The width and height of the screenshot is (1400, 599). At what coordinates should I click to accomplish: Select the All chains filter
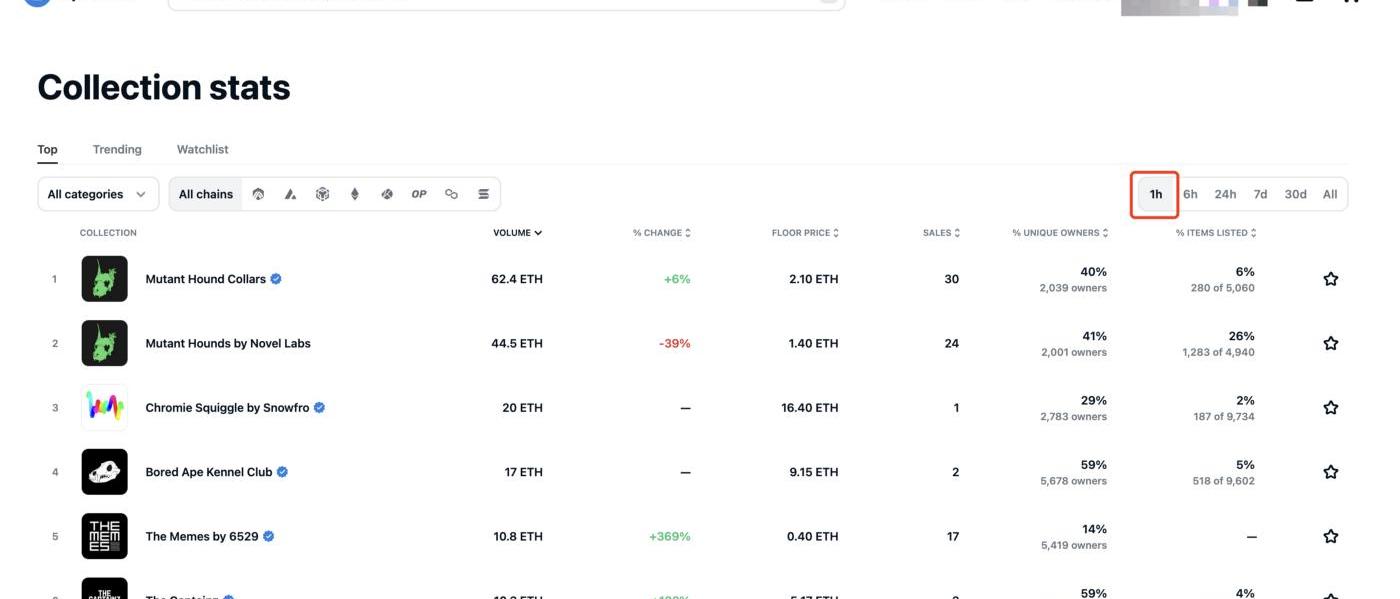pyautogui.click(x=206, y=194)
